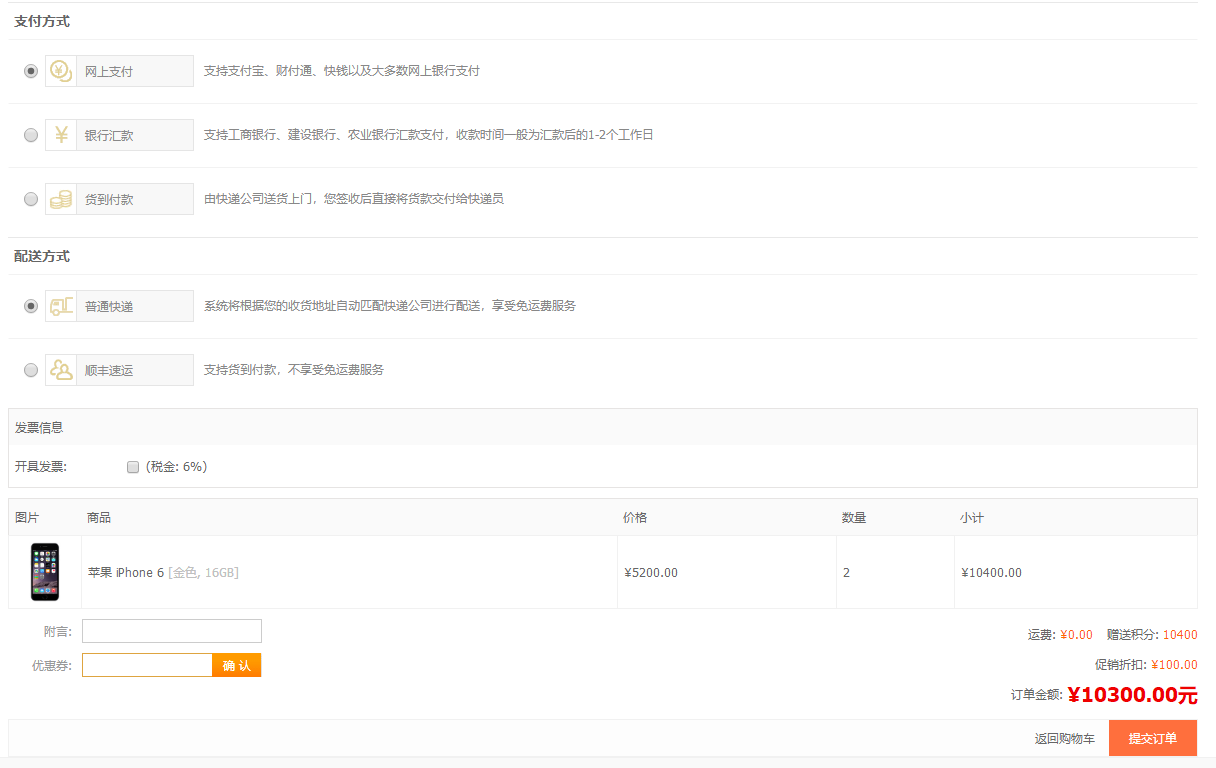Screen dimensions: 1216x768
Task: Click the bank transfer ¥ icon
Action: coord(61,135)
